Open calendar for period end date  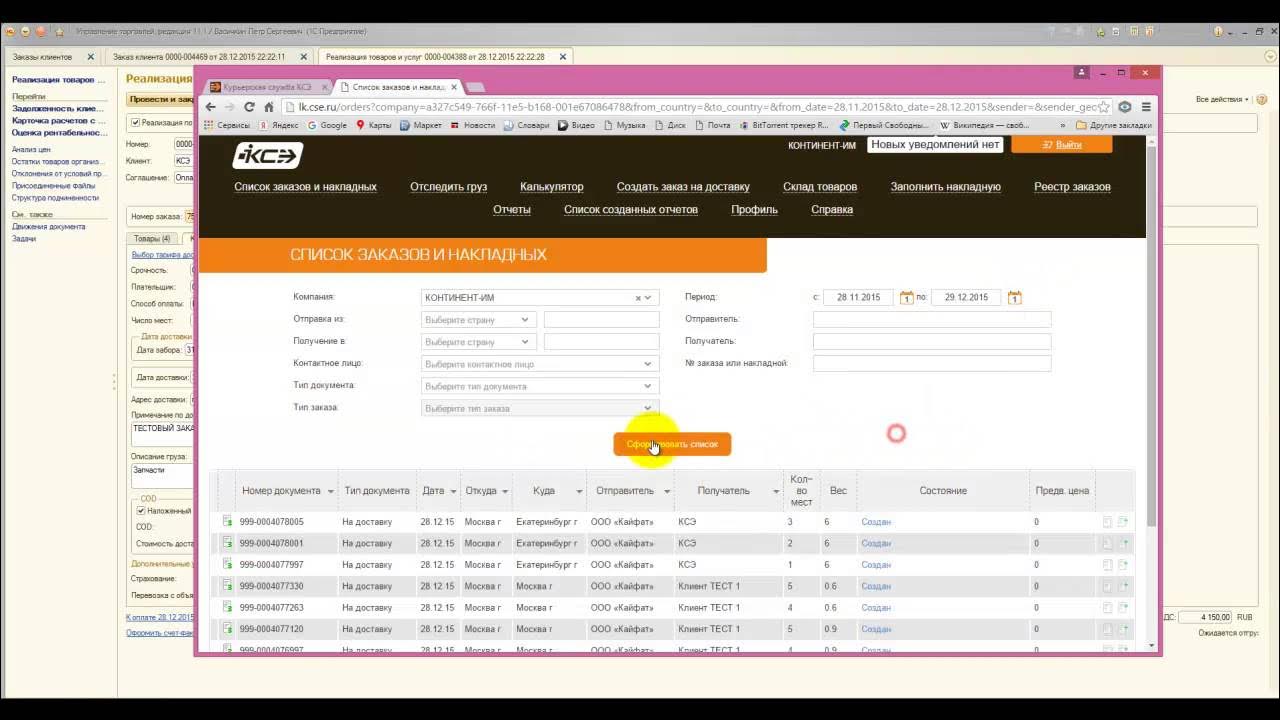coord(1014,297)
